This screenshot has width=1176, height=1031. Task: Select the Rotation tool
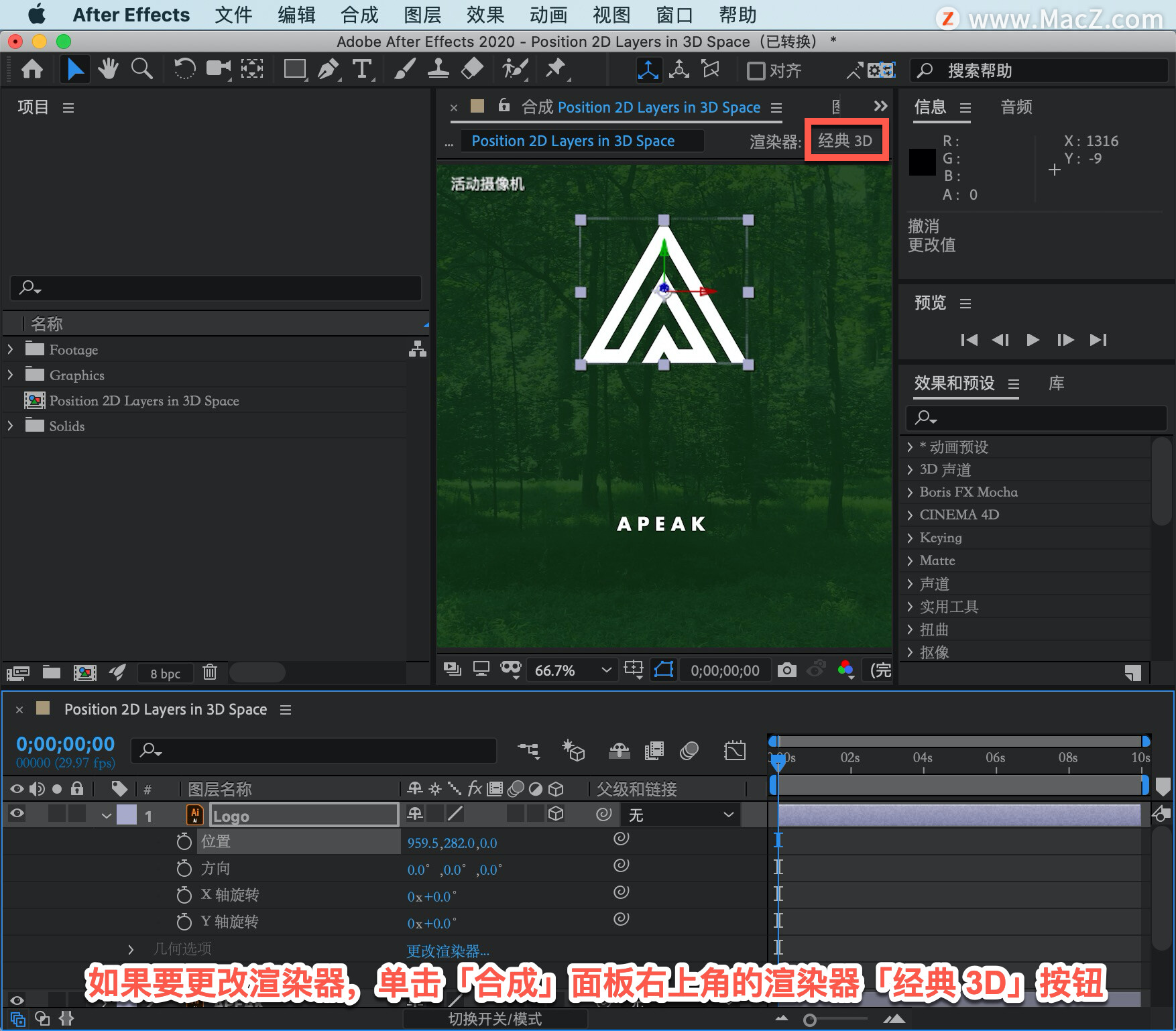pos(184,69)
